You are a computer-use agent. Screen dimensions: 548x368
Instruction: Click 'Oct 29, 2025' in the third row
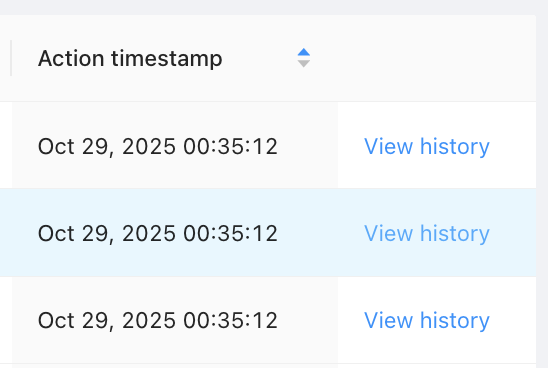point(107,321)
